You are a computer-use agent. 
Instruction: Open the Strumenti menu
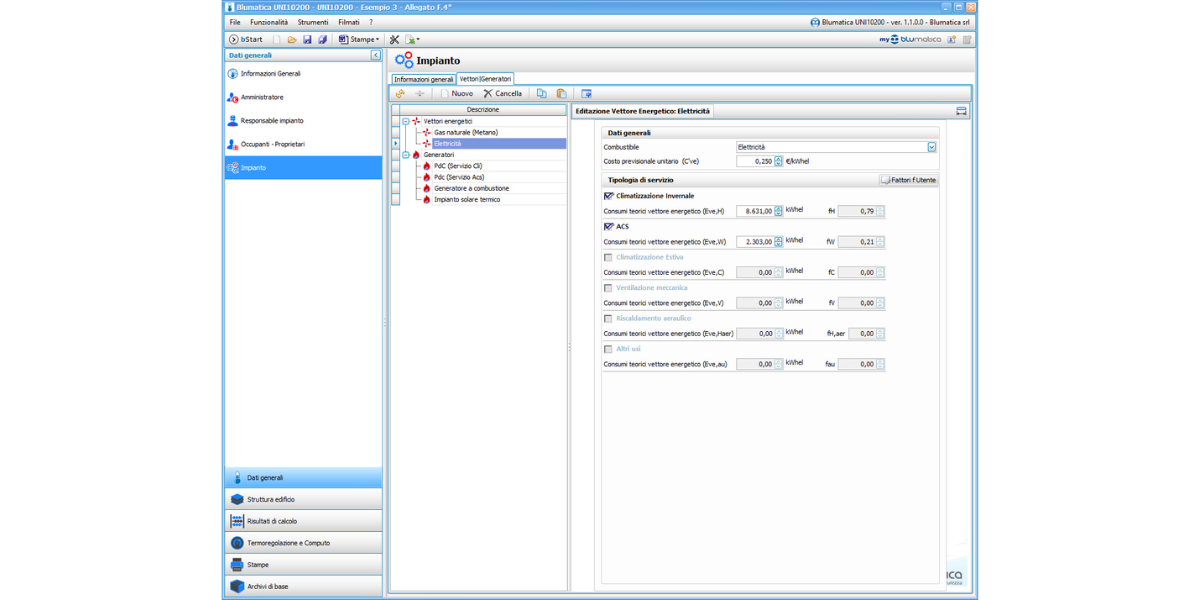pos(312,22)
